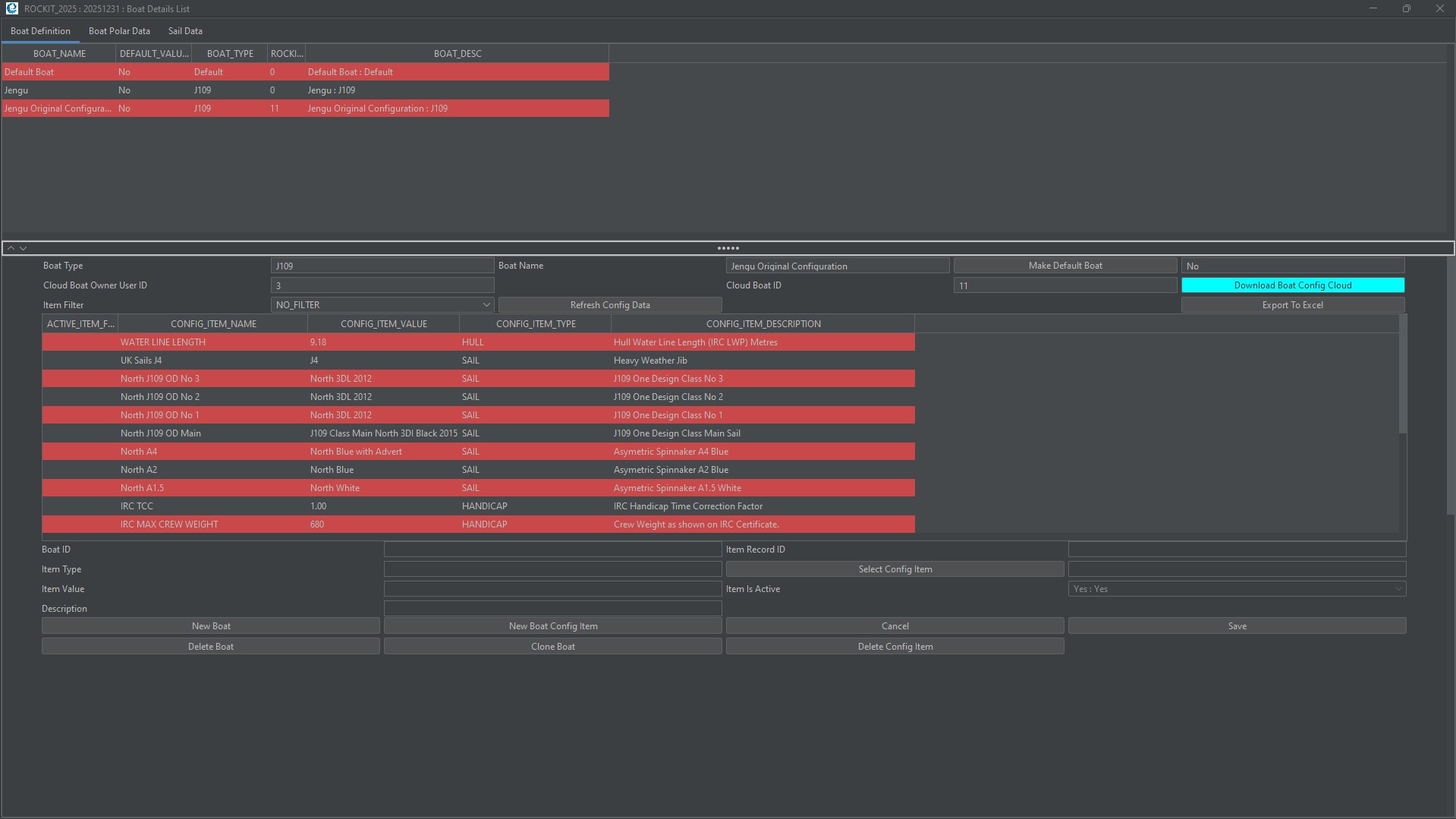This screenshot has height=819, width=1456.
Task: Click Make Default Boat button
Action: click(1064, 266)
